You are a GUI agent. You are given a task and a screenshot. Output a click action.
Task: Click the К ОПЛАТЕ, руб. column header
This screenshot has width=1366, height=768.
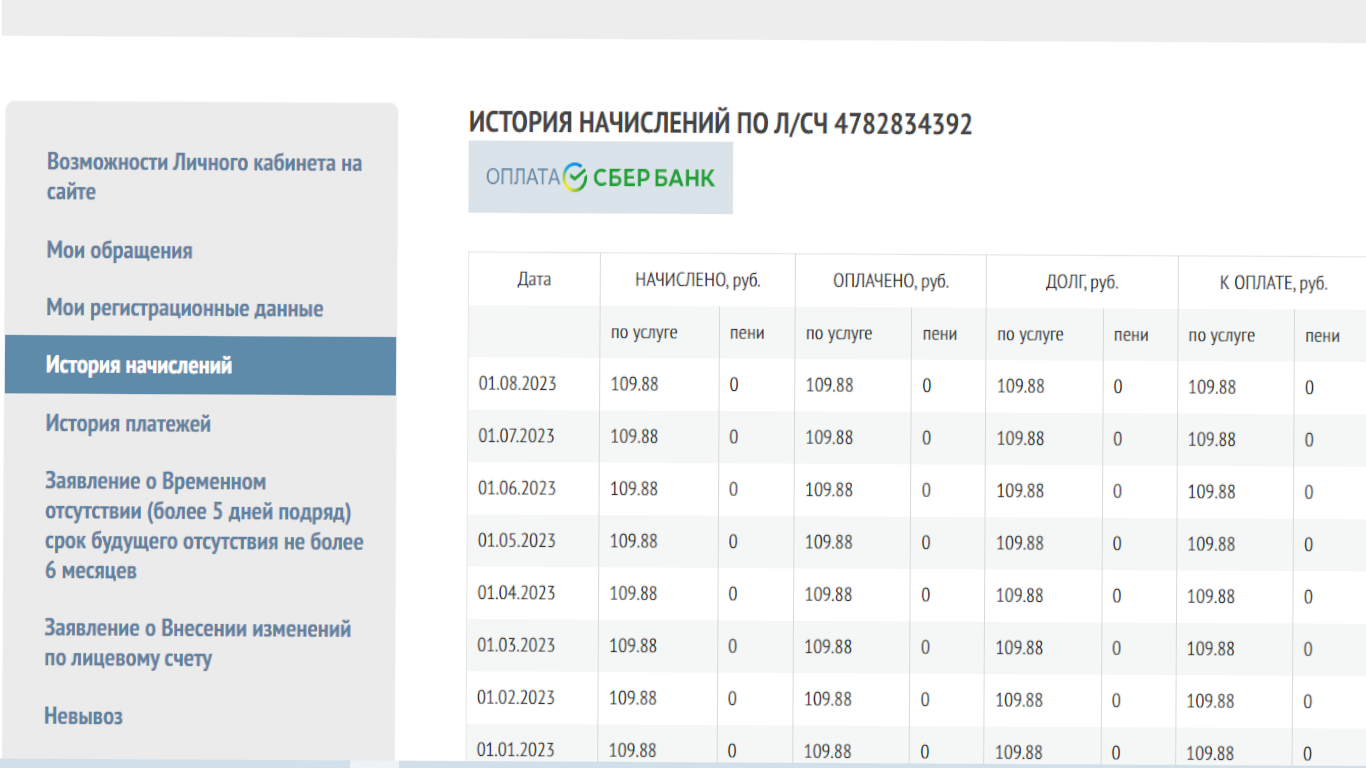1273,284
